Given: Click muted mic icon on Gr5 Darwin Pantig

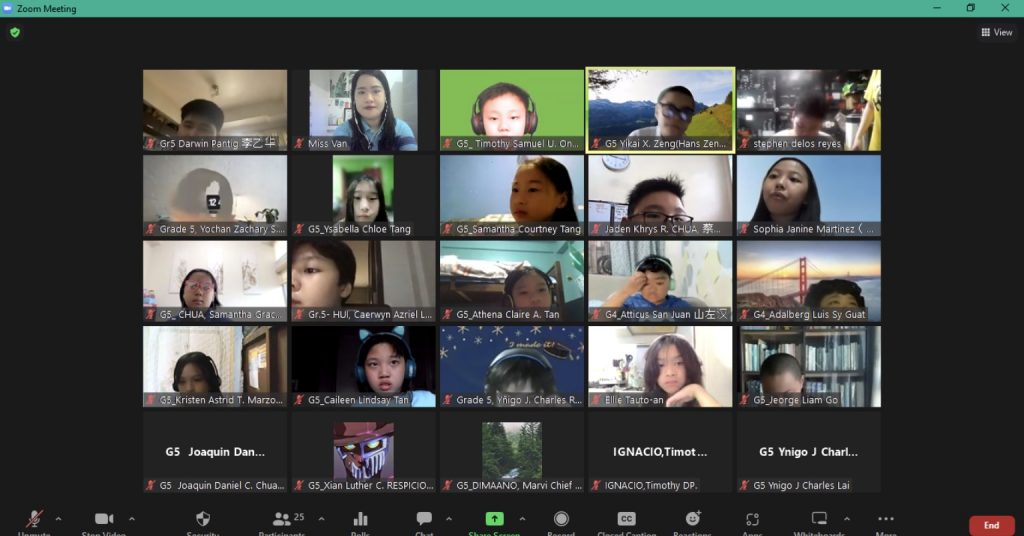Looking at the screenshot, I should pos(151,144).
